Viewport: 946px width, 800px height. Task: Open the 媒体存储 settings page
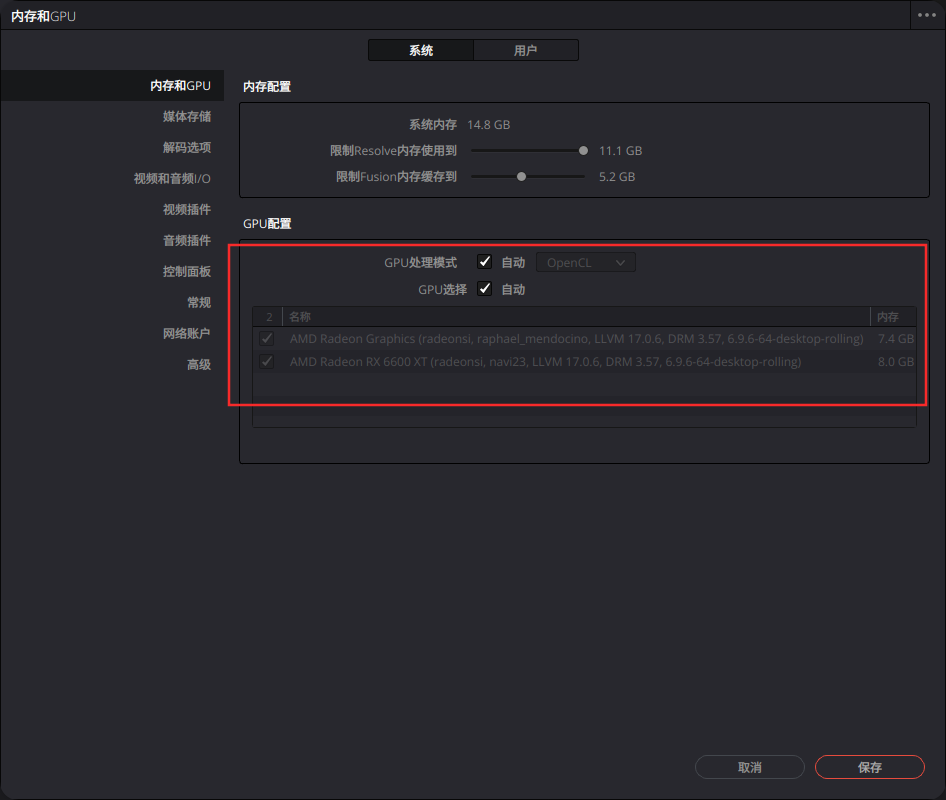pos(186,116)
